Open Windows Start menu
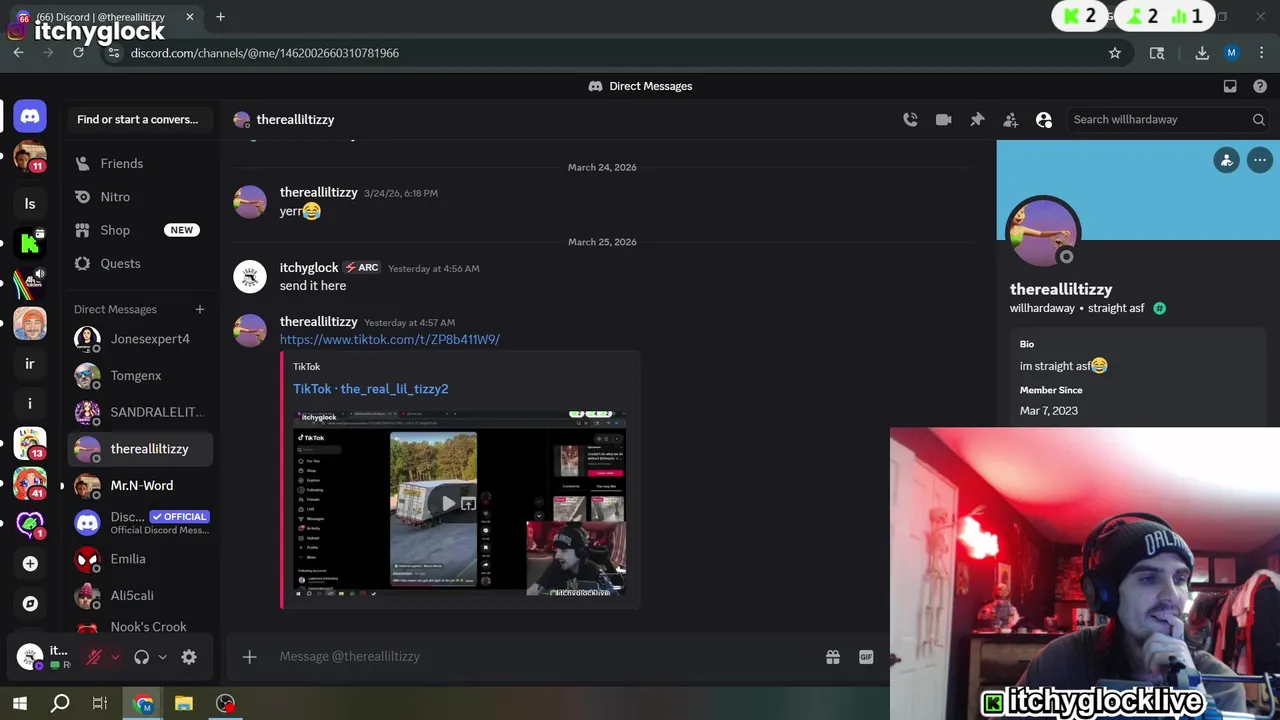1280x720 pixels. point(20,703)
